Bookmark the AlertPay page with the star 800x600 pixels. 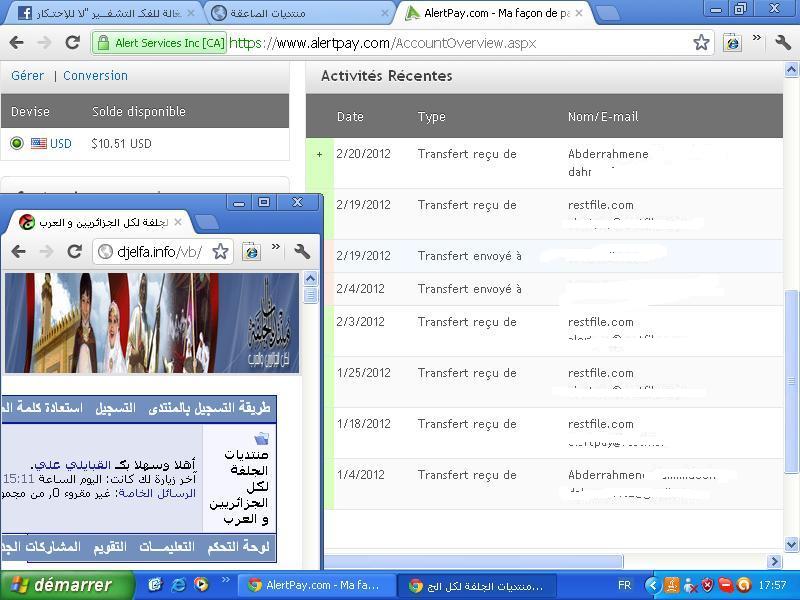(702, 42)
